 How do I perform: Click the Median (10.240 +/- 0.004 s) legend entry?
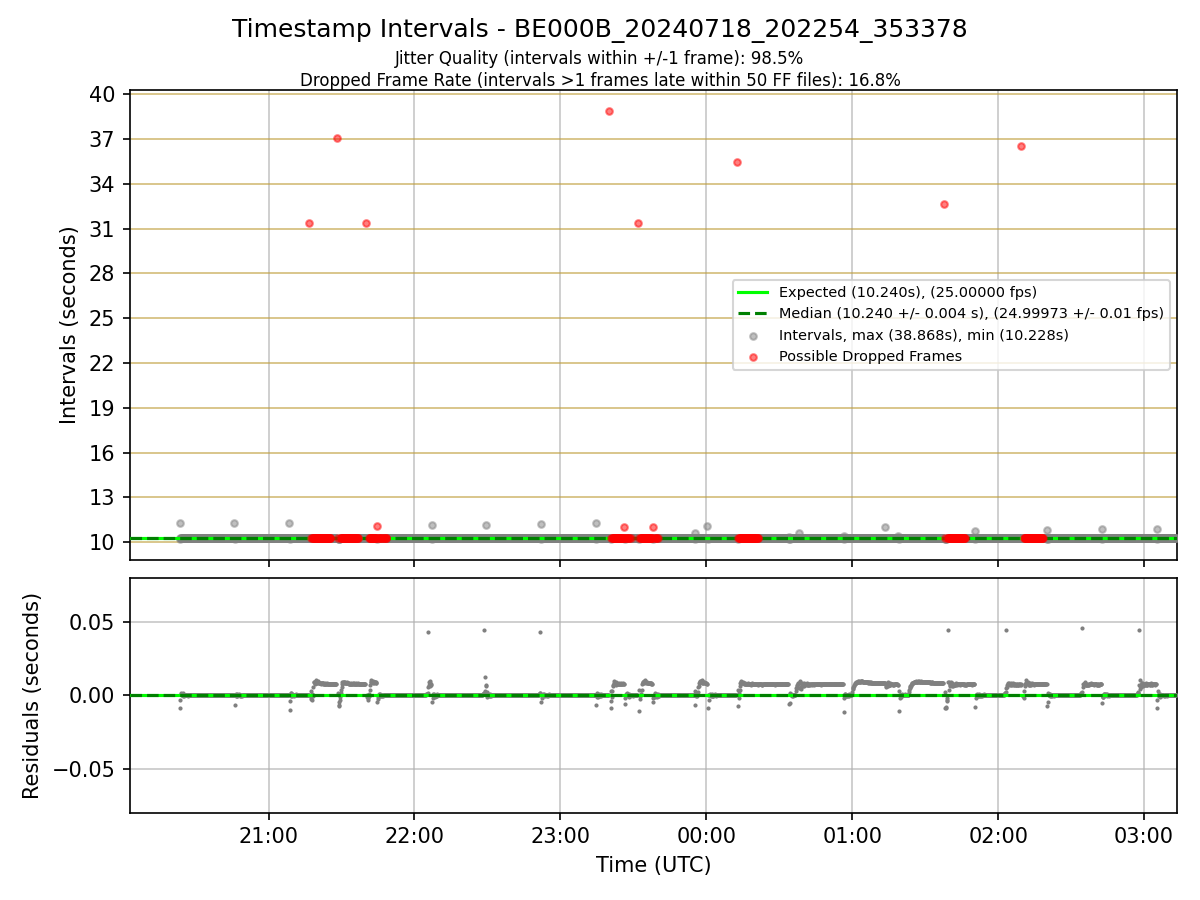click(x=971, y=313)
